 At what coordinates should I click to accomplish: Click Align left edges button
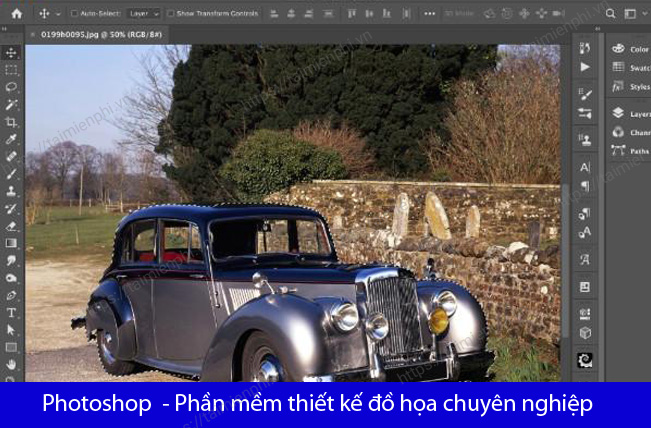tap(274, 14)
